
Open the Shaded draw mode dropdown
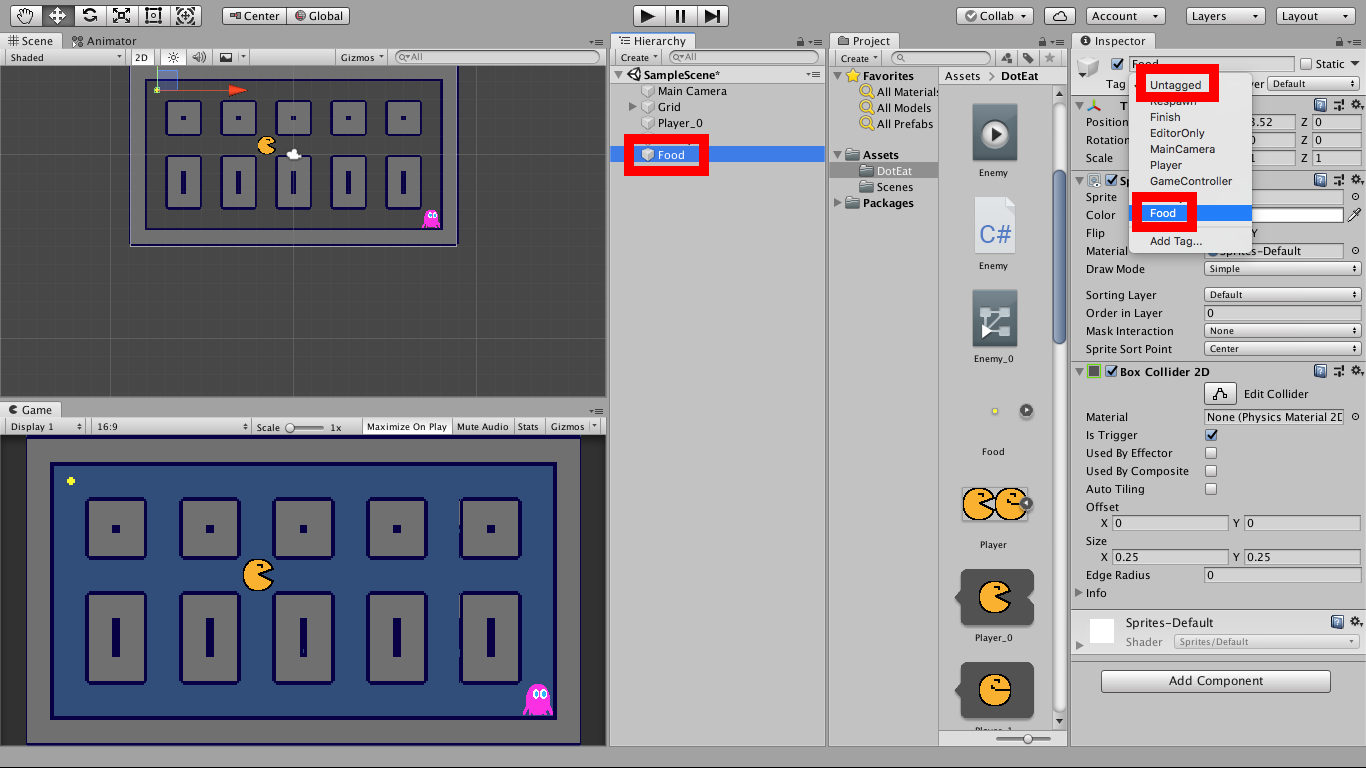[x=64, y=58]
